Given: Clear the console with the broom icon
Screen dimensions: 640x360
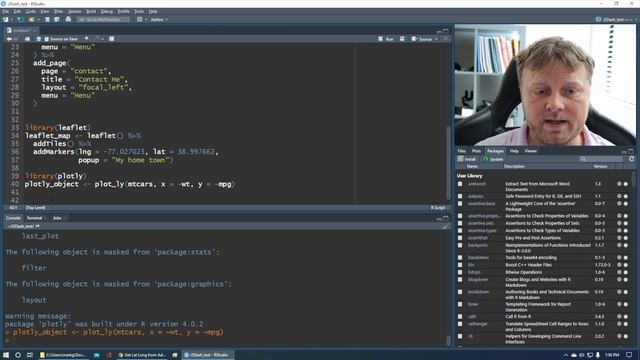Looking at the screenshot, I should [x=446, y=226].
